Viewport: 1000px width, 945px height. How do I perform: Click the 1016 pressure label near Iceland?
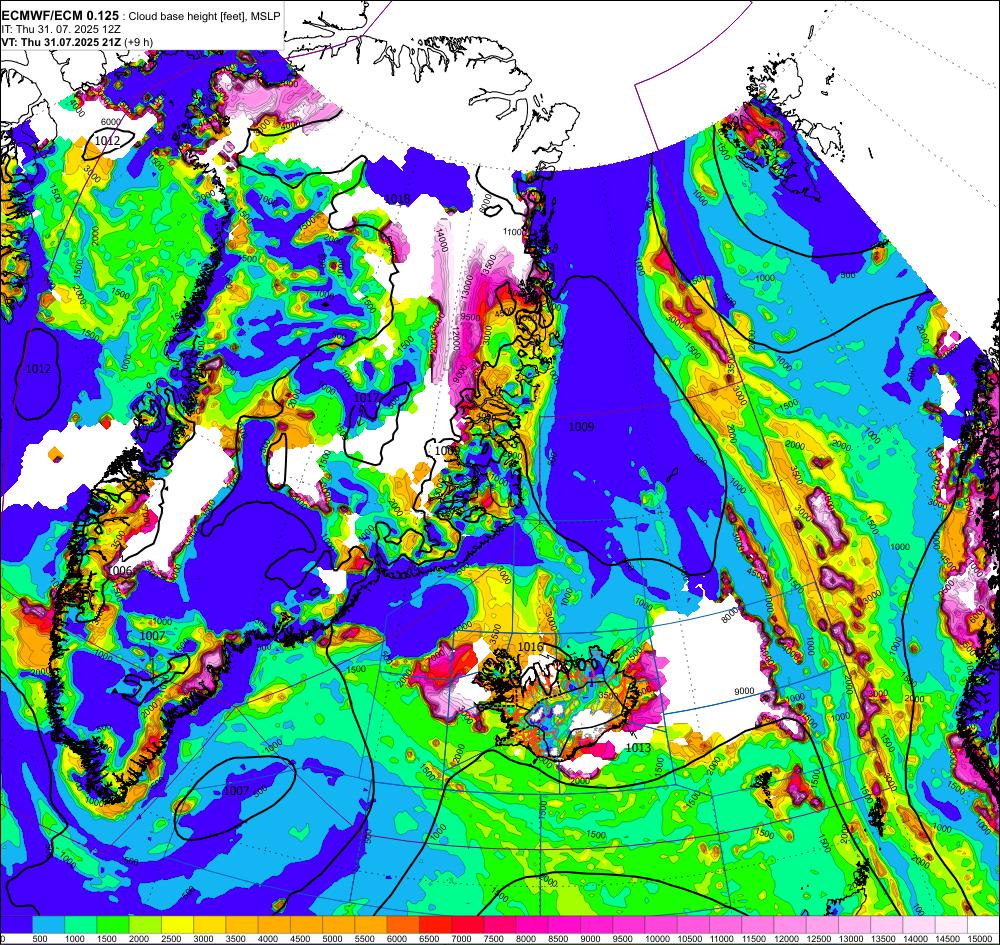point(531,647)
